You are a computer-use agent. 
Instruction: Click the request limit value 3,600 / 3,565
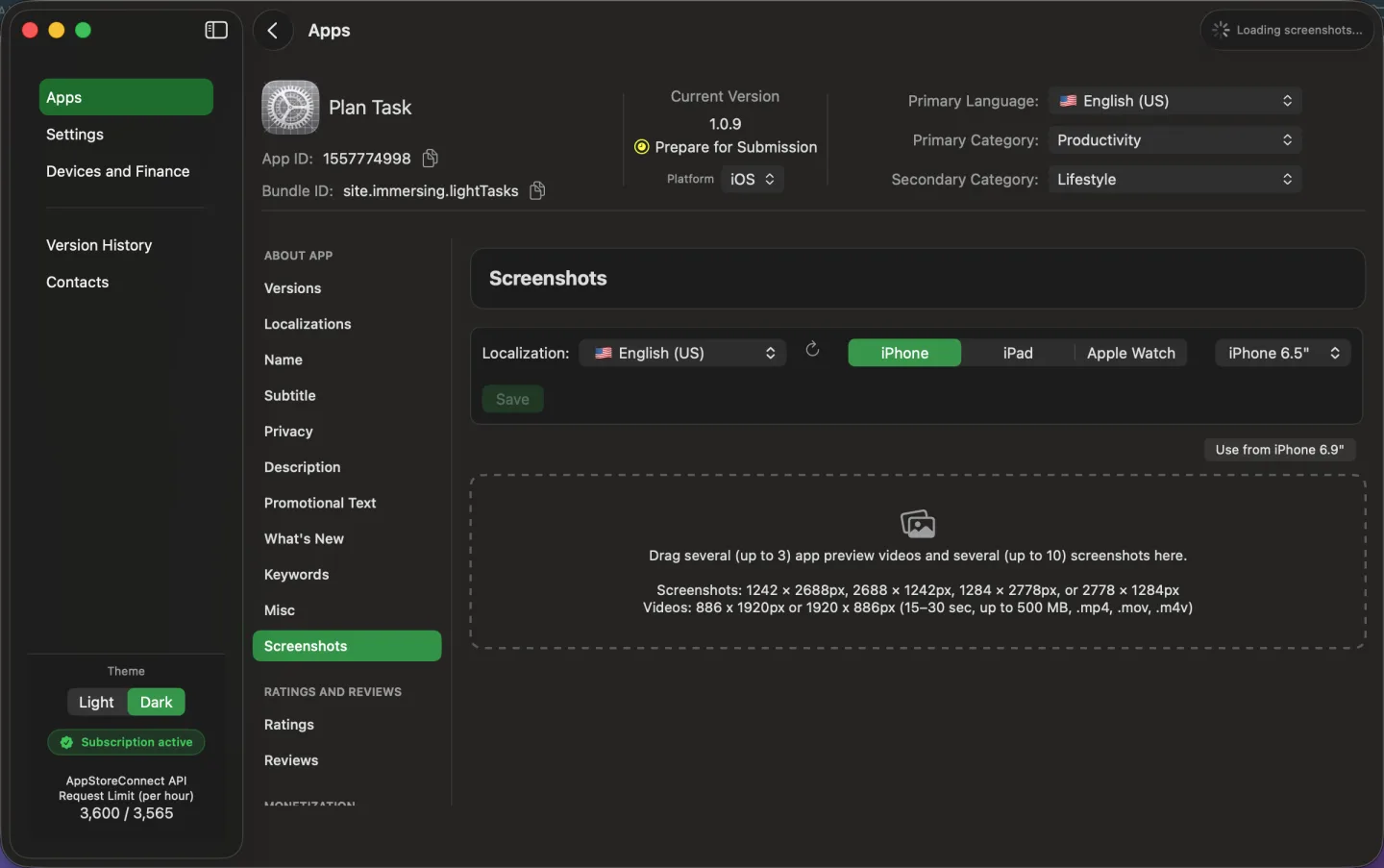(126, 813)
